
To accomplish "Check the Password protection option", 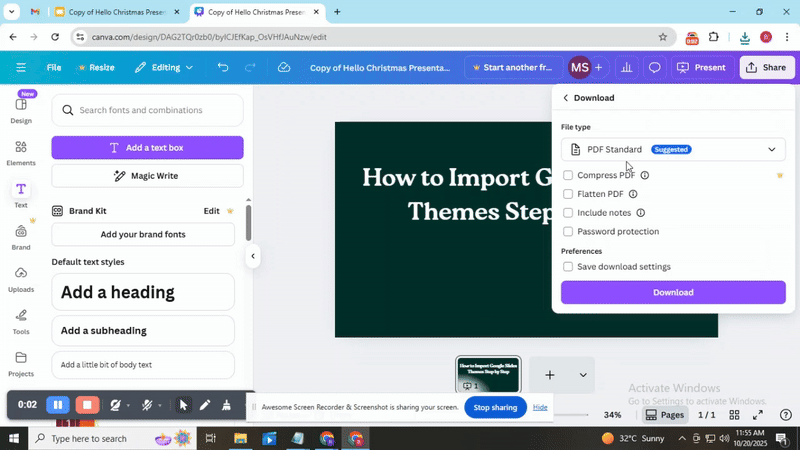I will coord(568,232).
